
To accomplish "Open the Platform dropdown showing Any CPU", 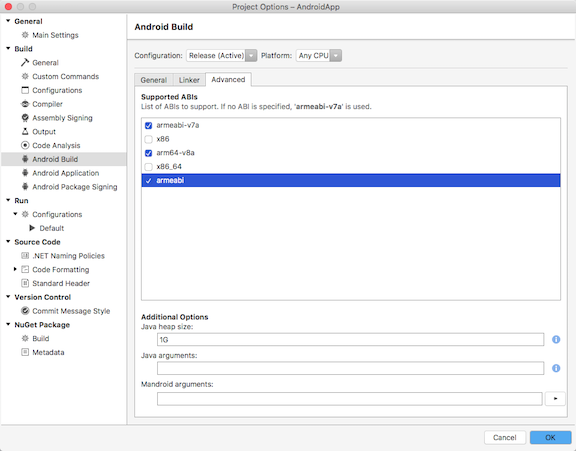I will (319, 55).
